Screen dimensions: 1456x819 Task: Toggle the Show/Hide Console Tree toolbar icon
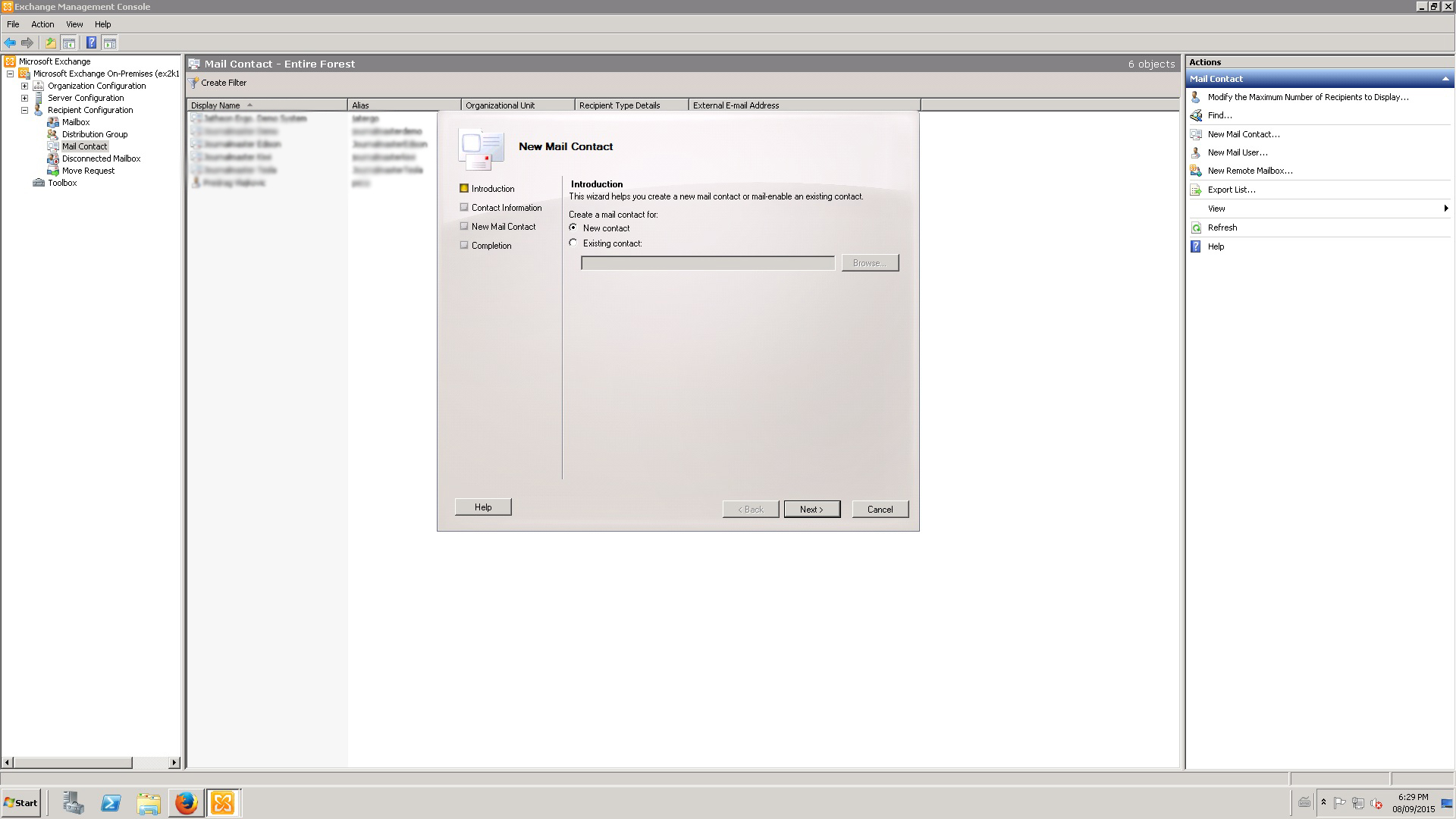[x=69, y=43]
